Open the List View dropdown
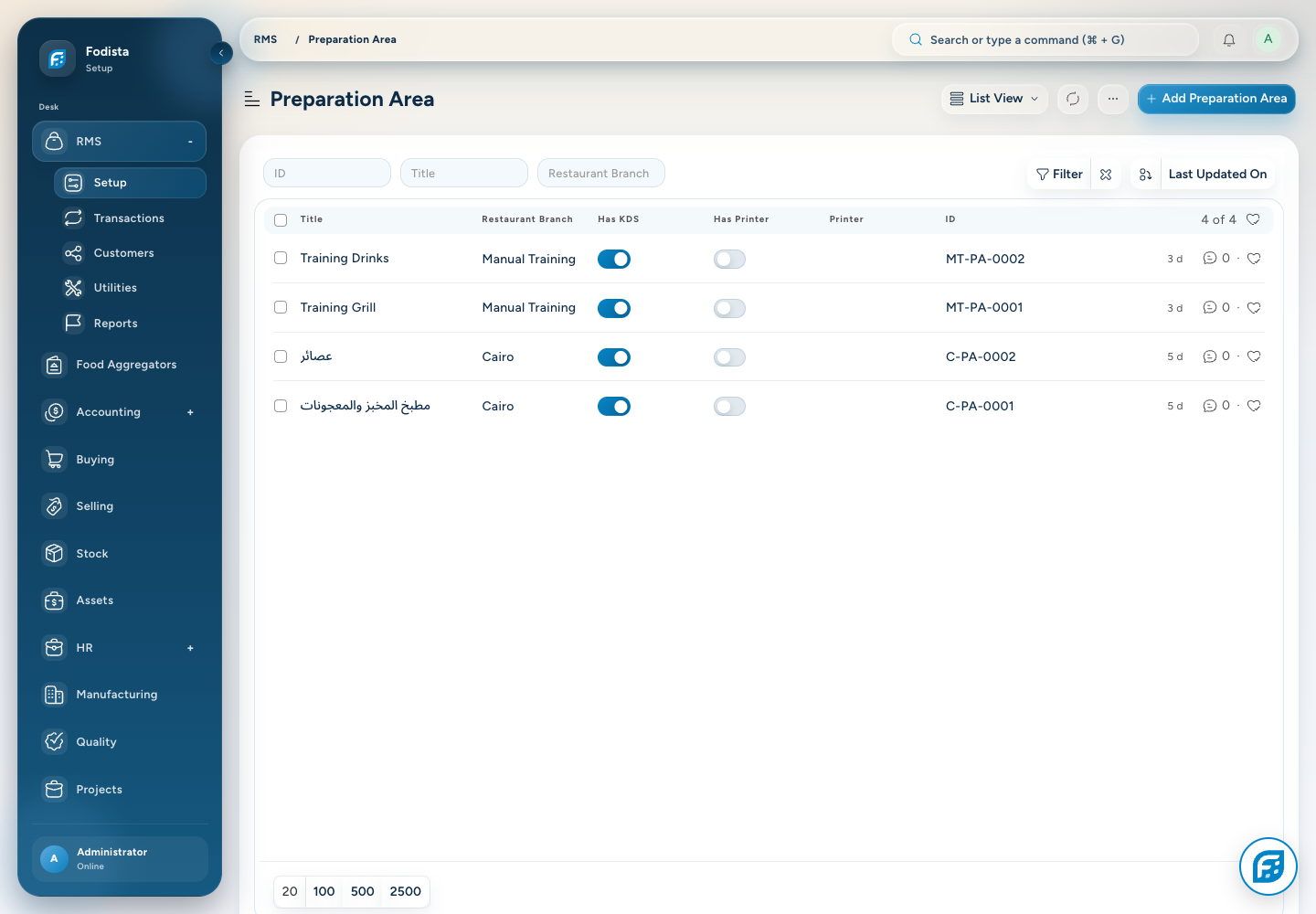 coord(994,99)
